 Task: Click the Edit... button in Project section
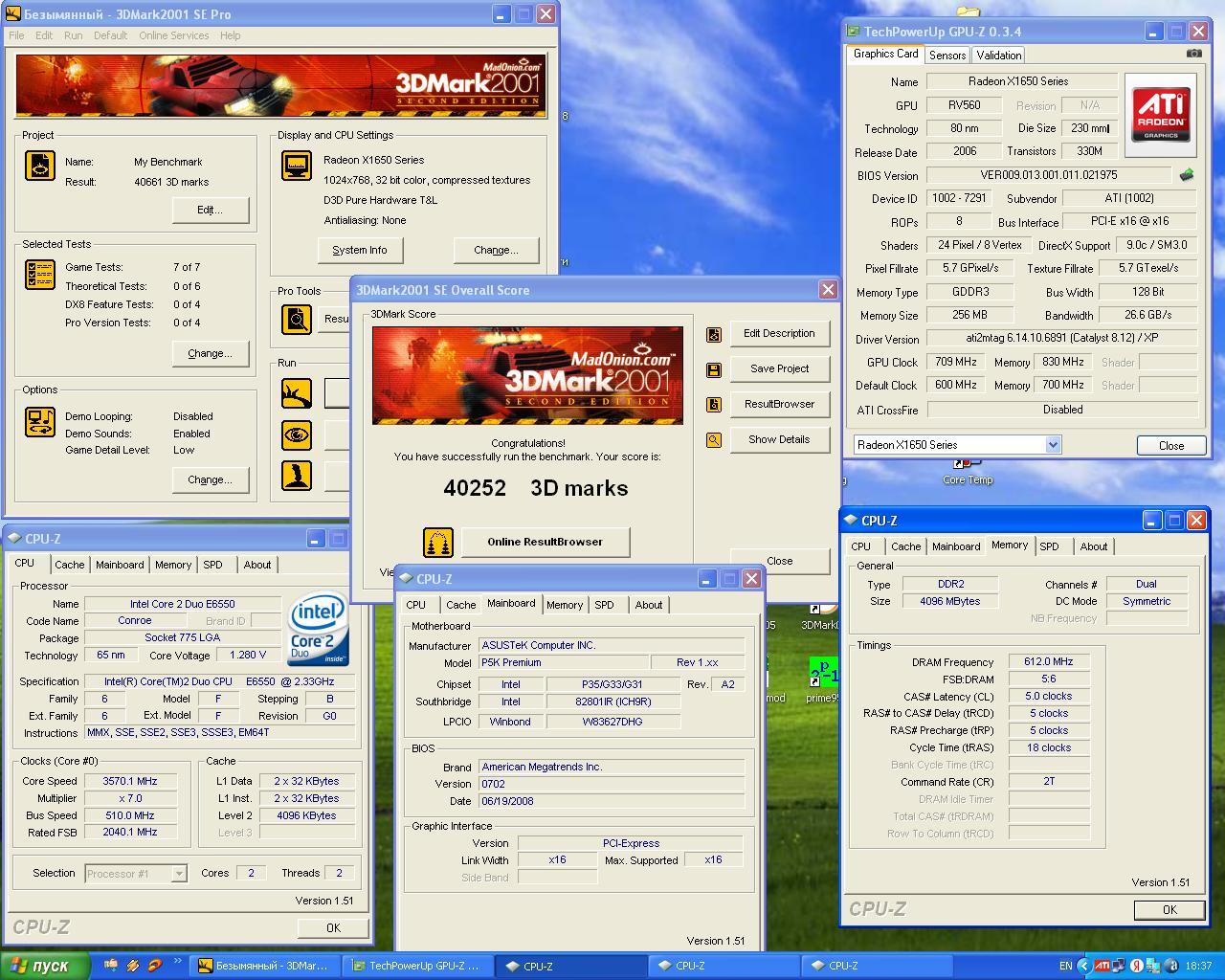211,210
